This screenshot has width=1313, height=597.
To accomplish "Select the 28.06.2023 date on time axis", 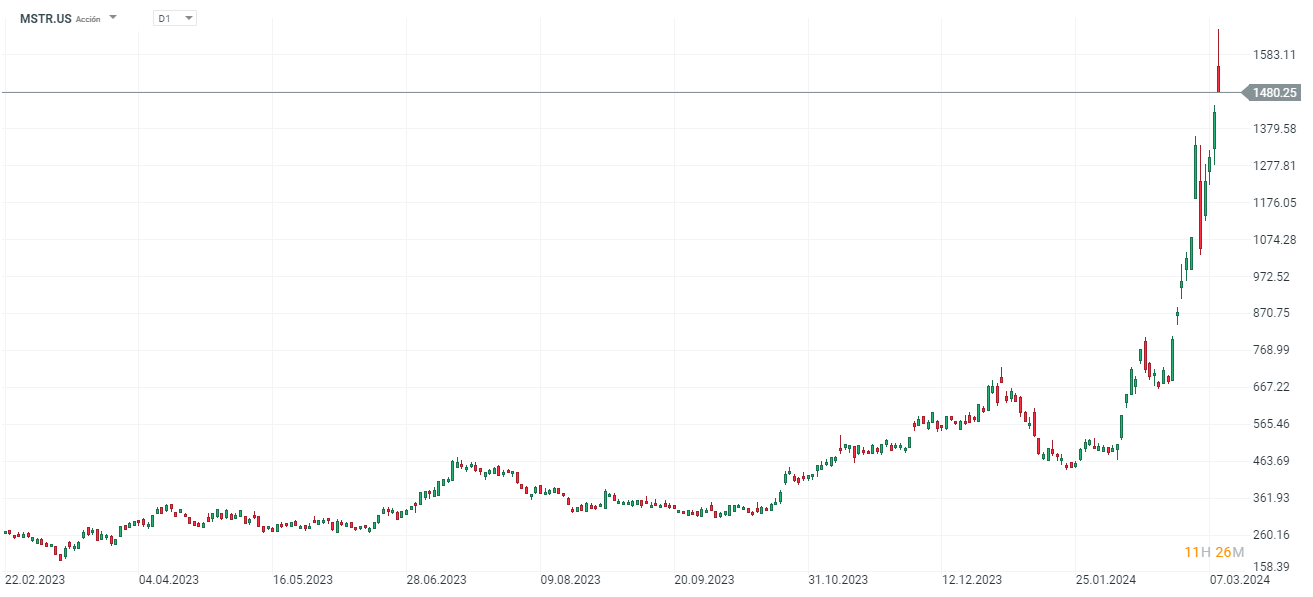I will pos(437,580).
